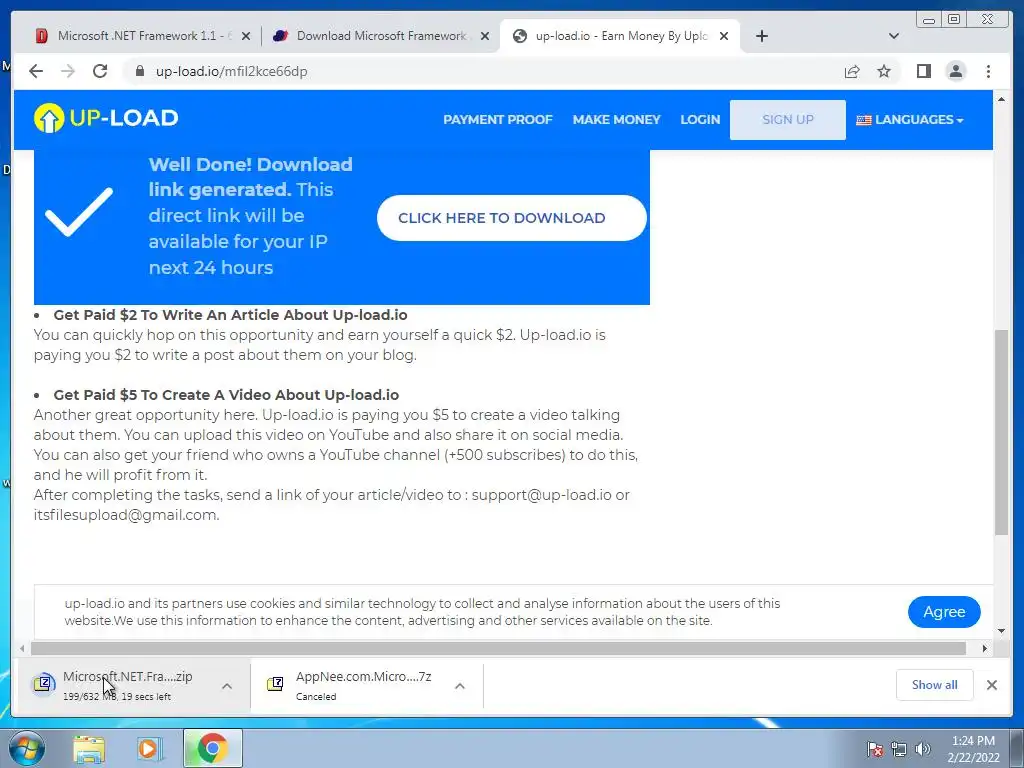Expand options for AppNee.com.Micro 7z download
1024x768 pixels.
point(460,686)
